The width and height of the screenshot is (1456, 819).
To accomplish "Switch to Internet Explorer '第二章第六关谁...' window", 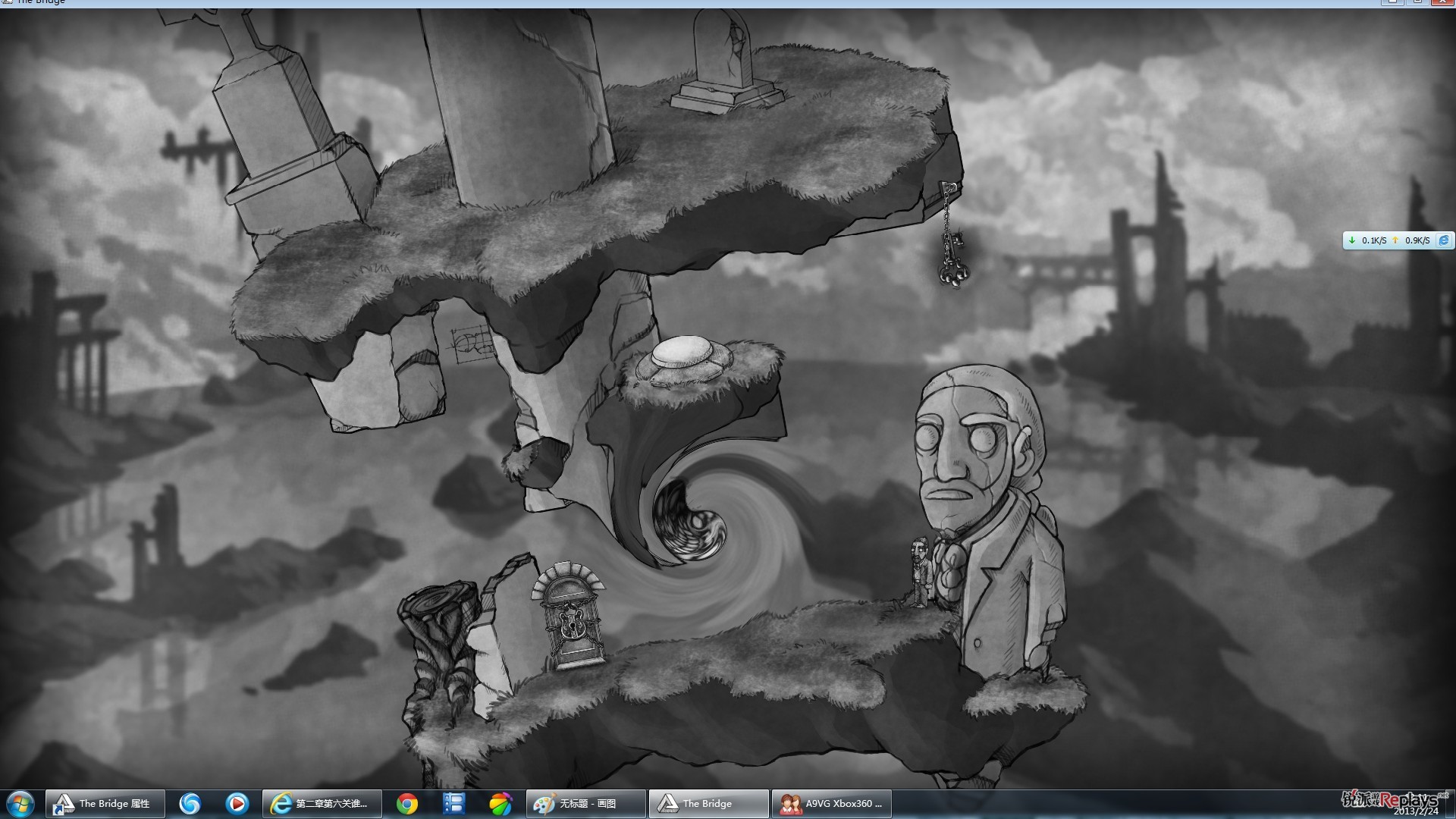I will (x=322, y=804).
